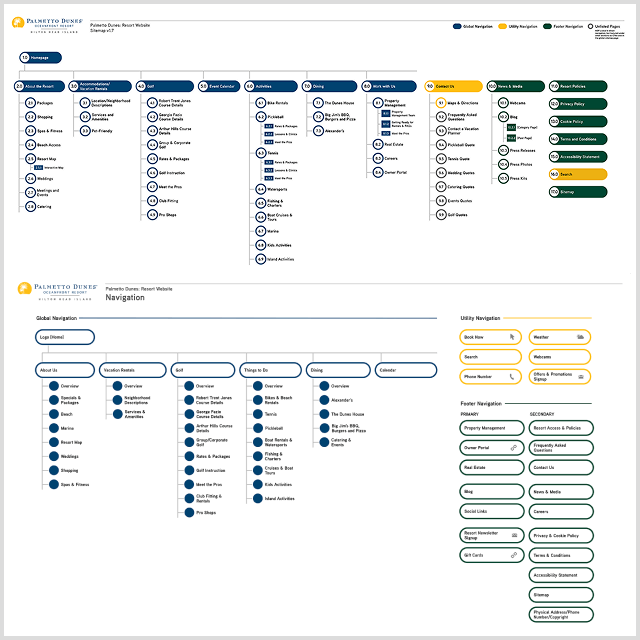
Task: Select the 3.0 Accommodations/Vacation Rentals node
Action: click(x=100, y=86)
